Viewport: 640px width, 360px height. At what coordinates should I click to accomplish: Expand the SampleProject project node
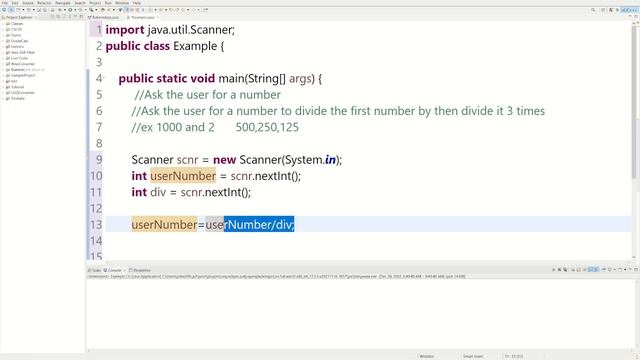[x=3, y=75]
